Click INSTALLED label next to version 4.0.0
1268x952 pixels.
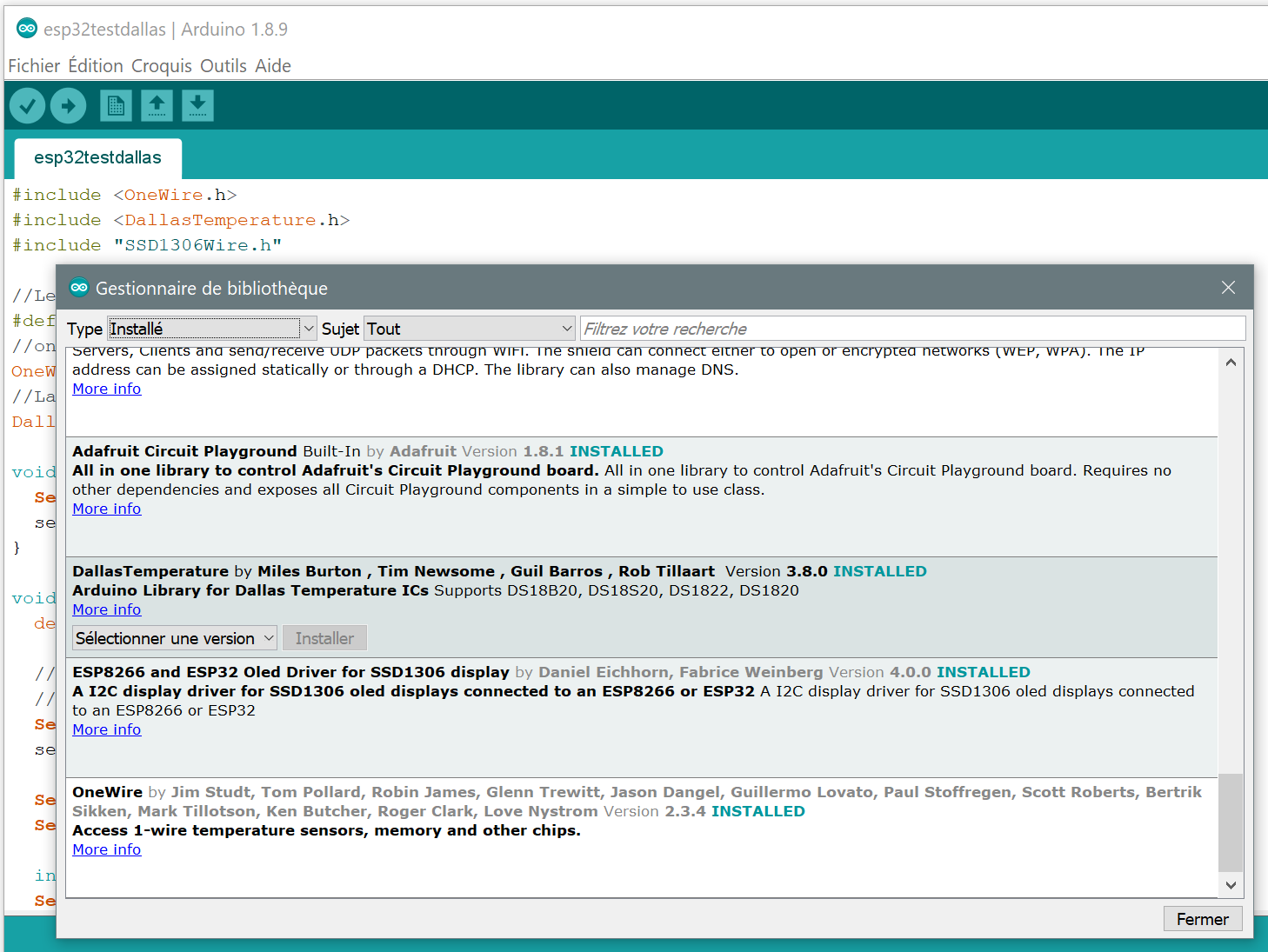(x=984, y=672)
